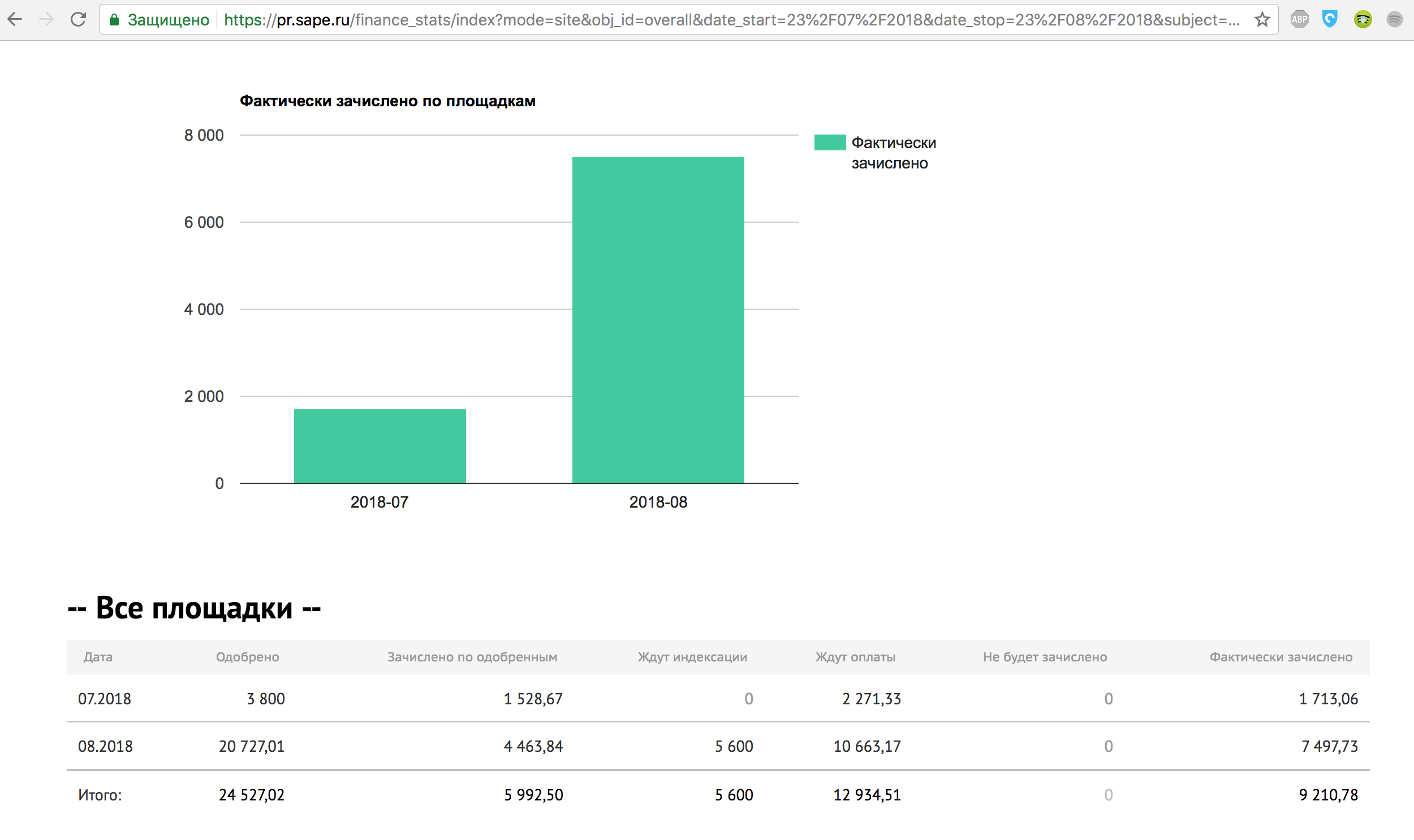Click the green legend color swatch
This screenshot has width=1414, height=840.
(x=830, y=142)
